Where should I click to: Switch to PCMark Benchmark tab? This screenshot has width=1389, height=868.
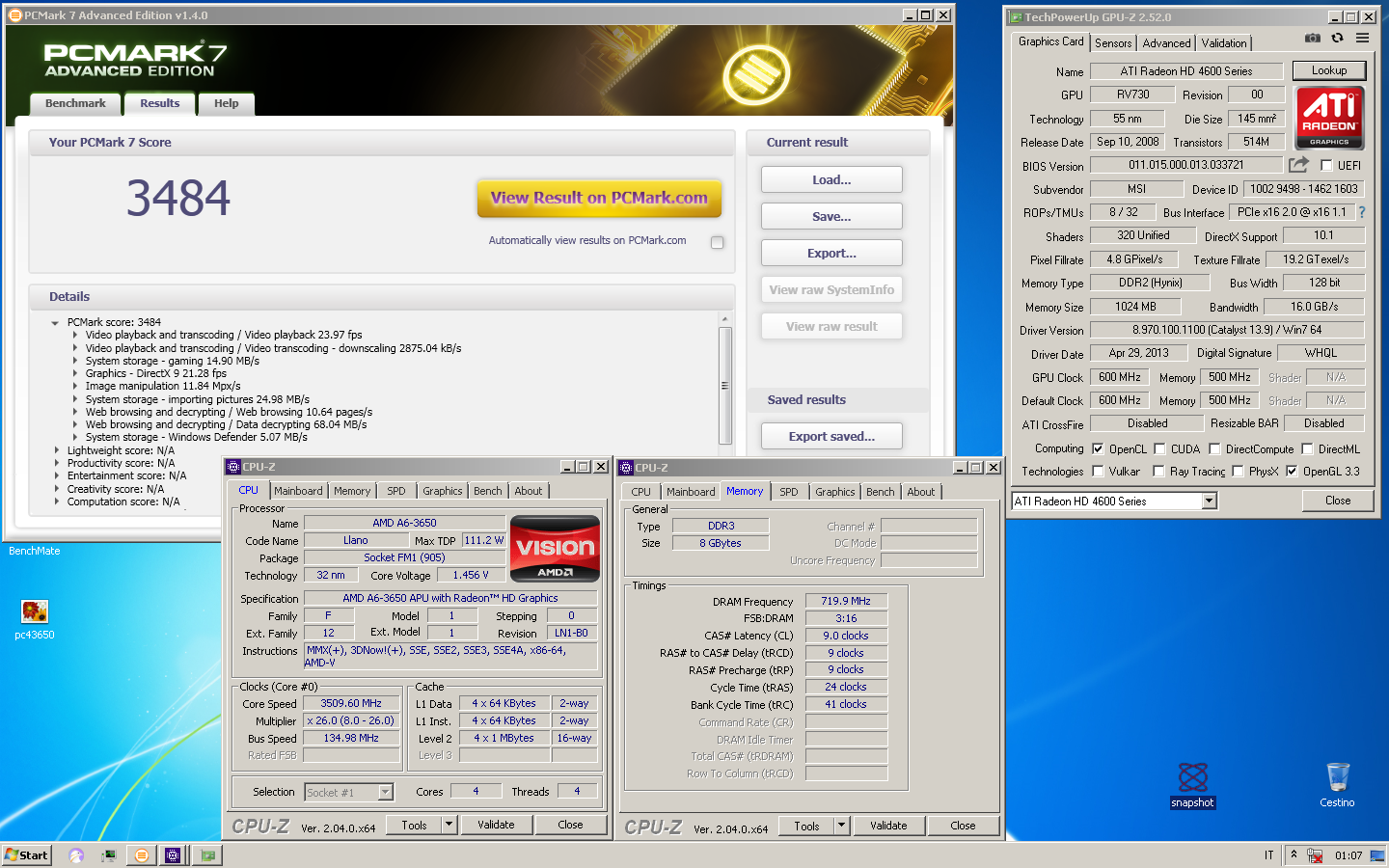tap(75, 104)
